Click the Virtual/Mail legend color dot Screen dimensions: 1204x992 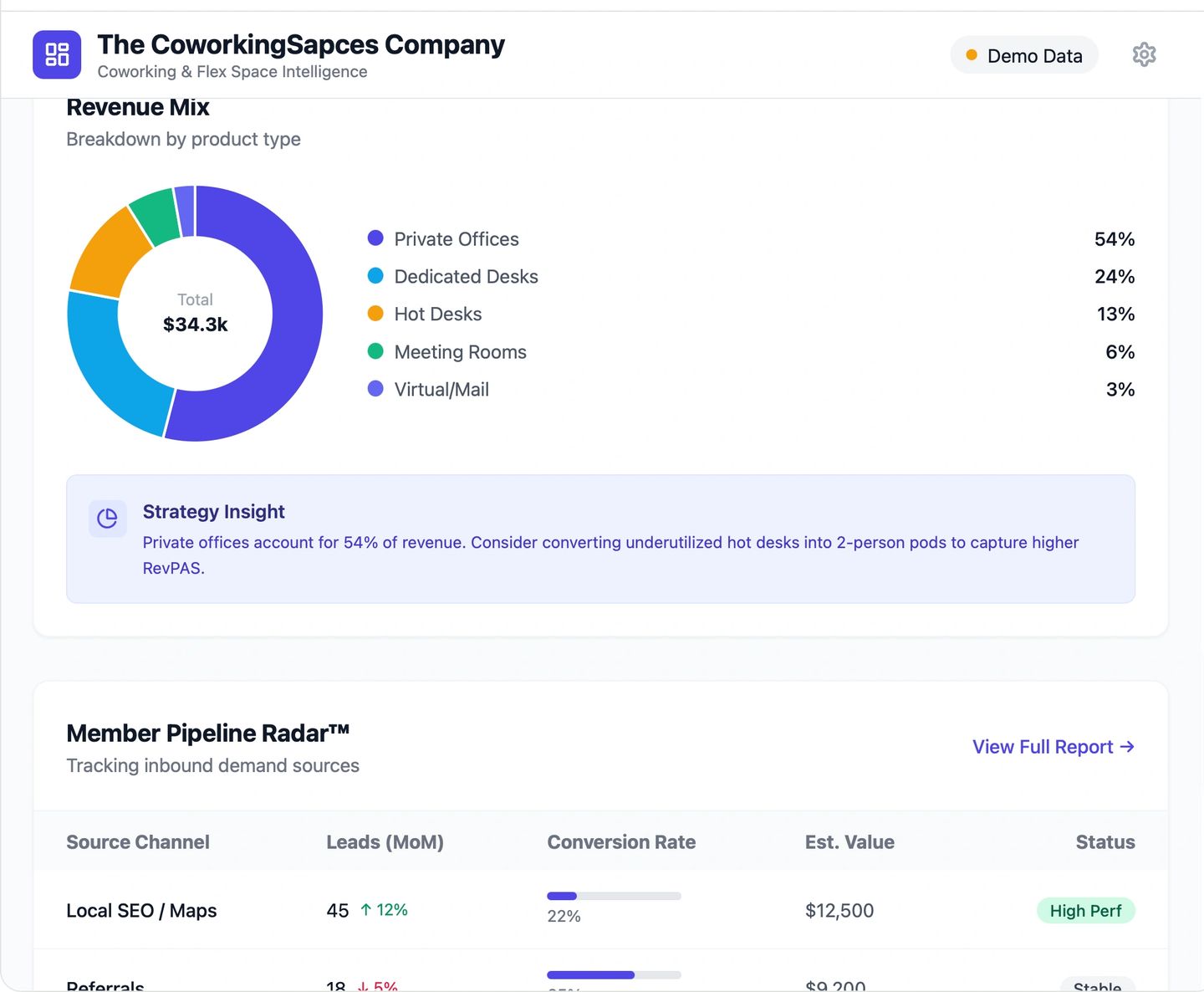pyautogui.click(x=375, y=388)
